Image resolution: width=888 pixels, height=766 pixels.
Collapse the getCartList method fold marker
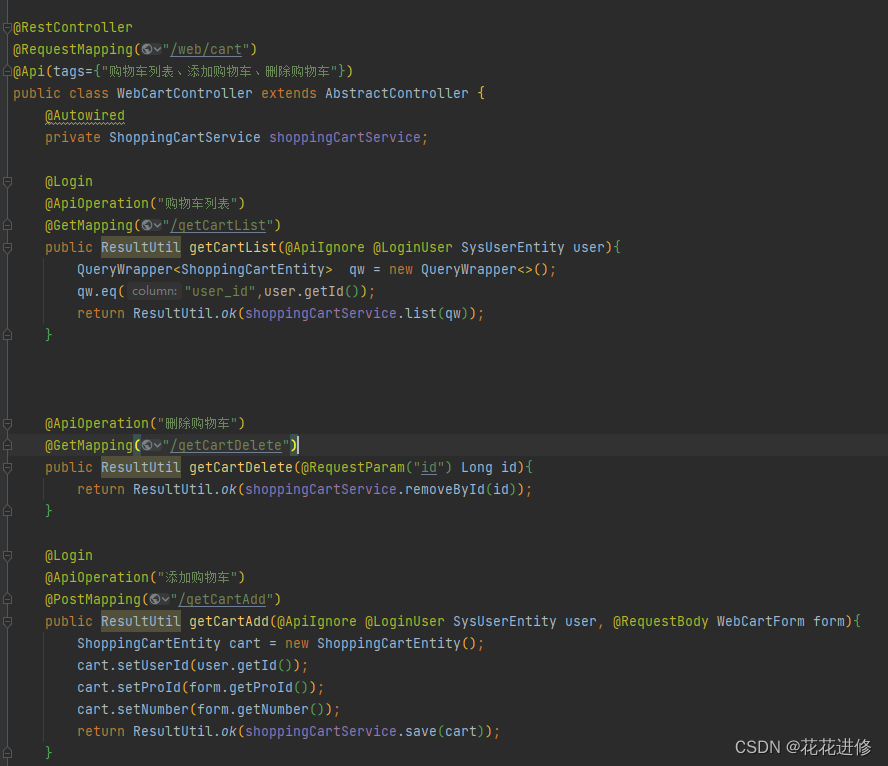(7, 247)
